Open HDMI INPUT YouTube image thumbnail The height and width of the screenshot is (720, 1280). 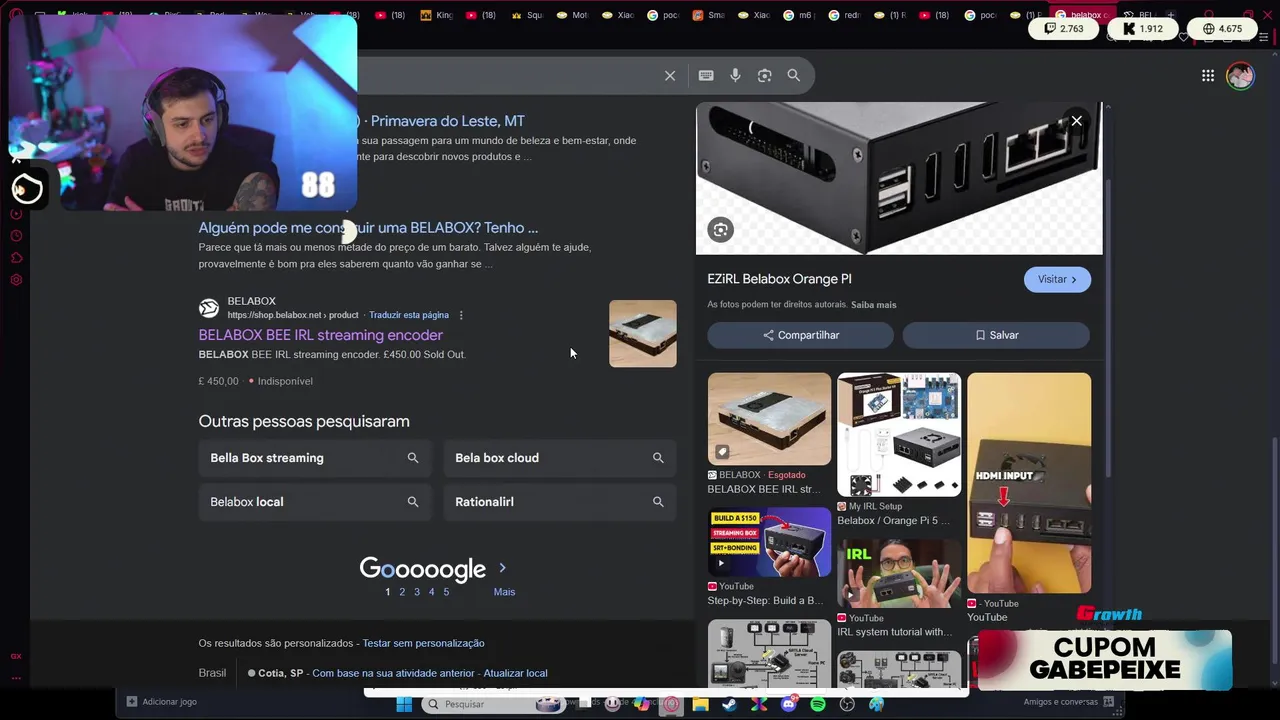[x=1029, y=483]
